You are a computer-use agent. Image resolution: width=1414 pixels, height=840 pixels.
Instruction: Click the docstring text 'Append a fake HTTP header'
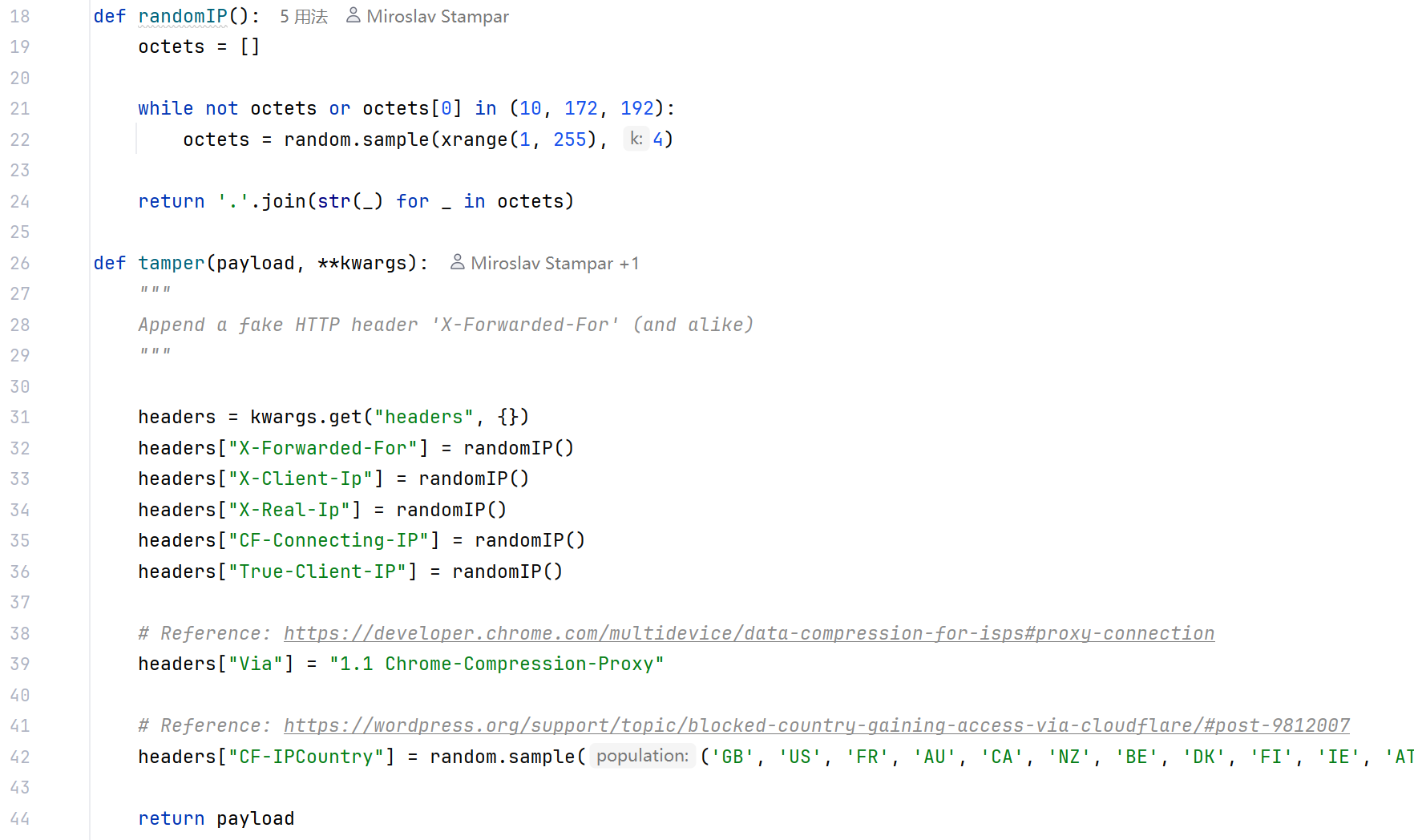(277, 325)
